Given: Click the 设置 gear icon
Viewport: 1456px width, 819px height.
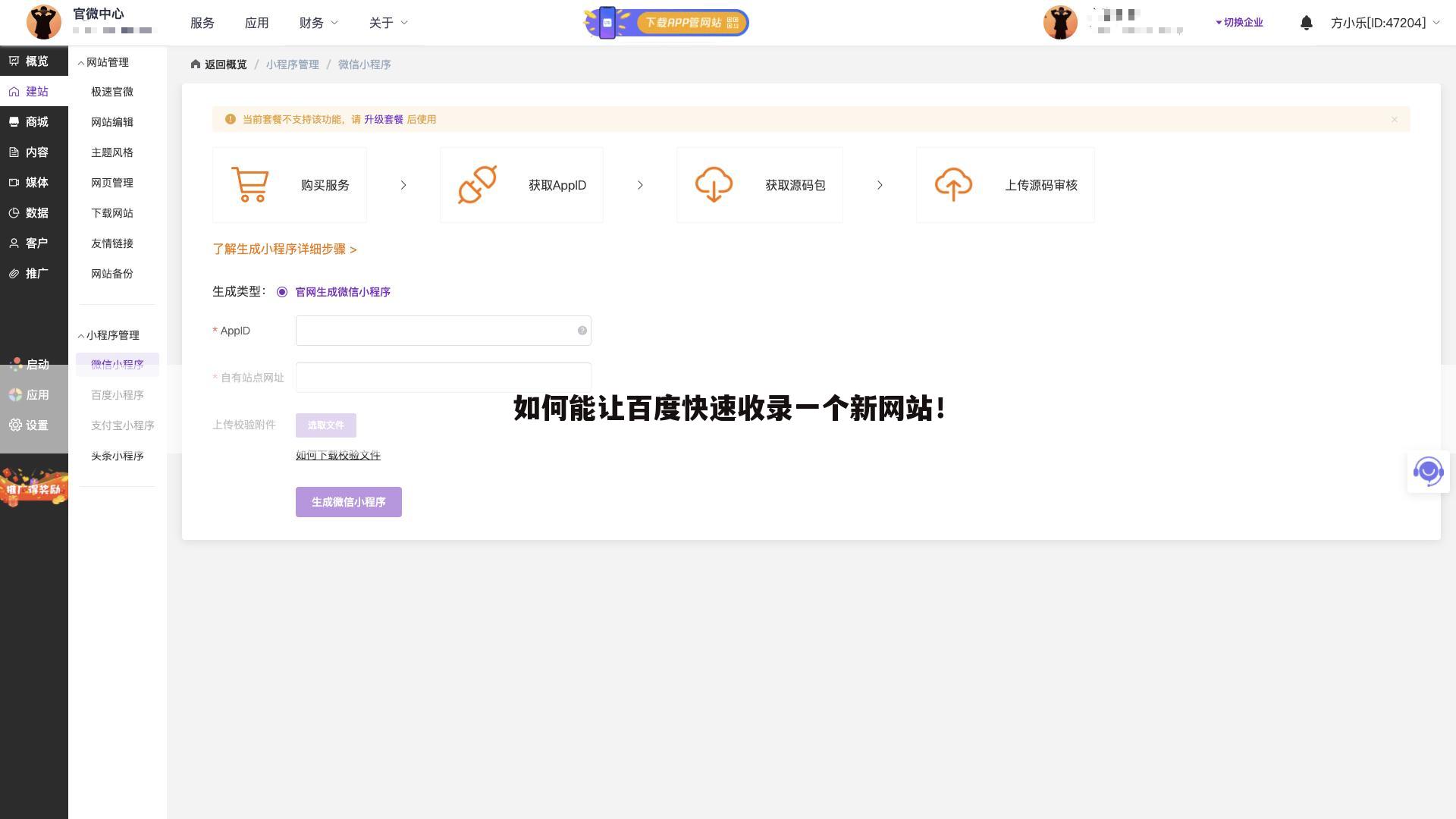Looking at the screenshot, I should tap(16, 425).
